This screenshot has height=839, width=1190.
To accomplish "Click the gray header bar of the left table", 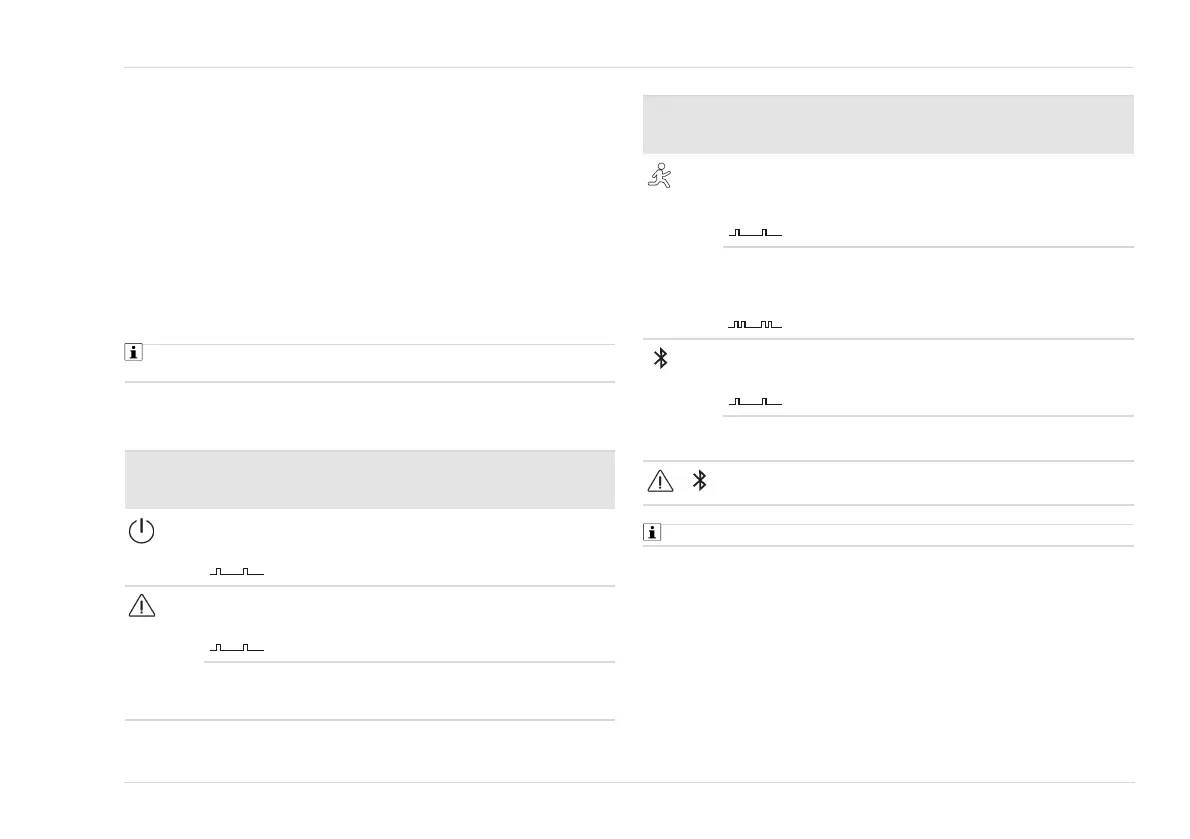I will [369, 480].
